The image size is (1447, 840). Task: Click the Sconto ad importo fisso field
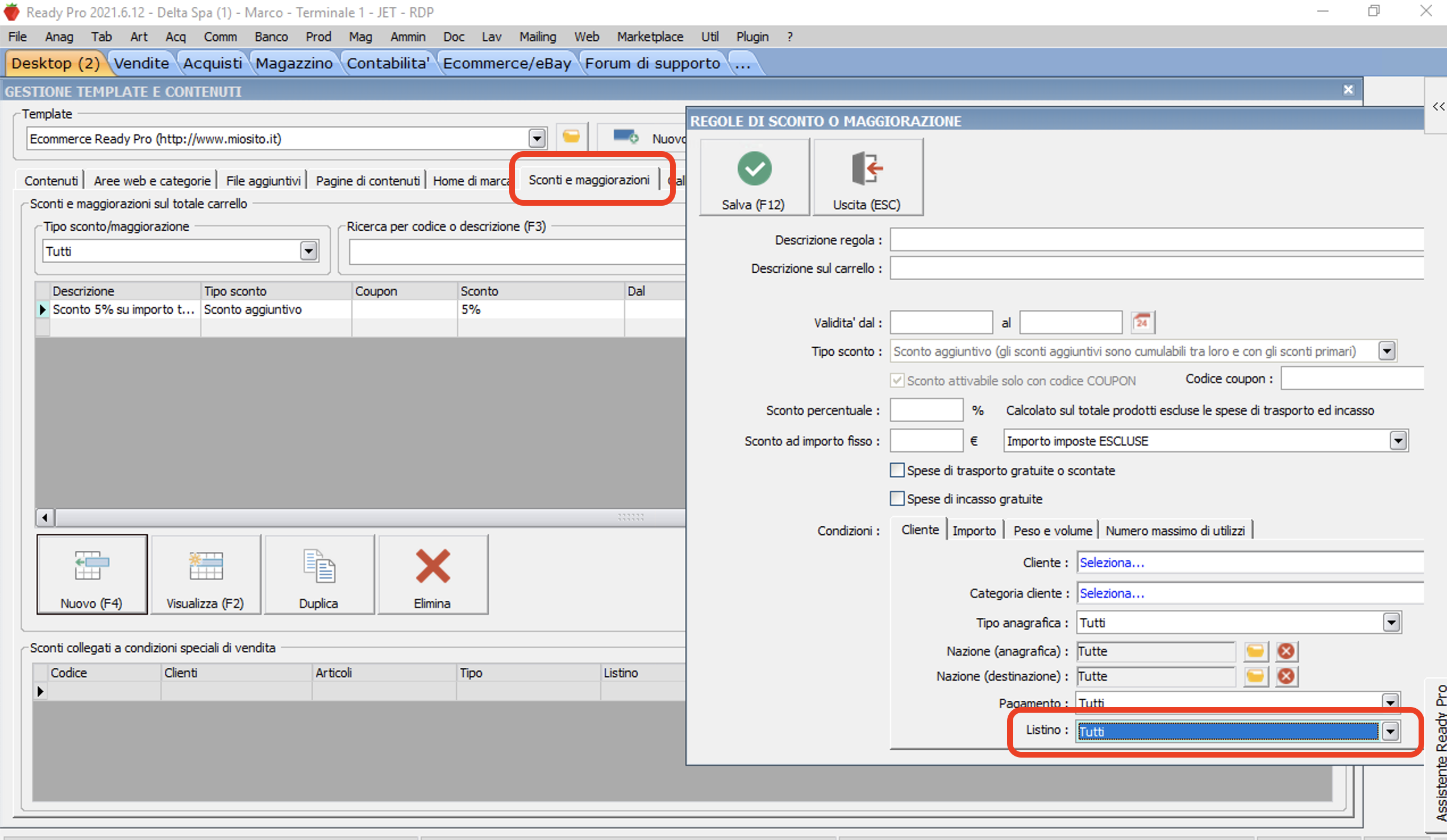pyautogui.click(x=926, y=441)
